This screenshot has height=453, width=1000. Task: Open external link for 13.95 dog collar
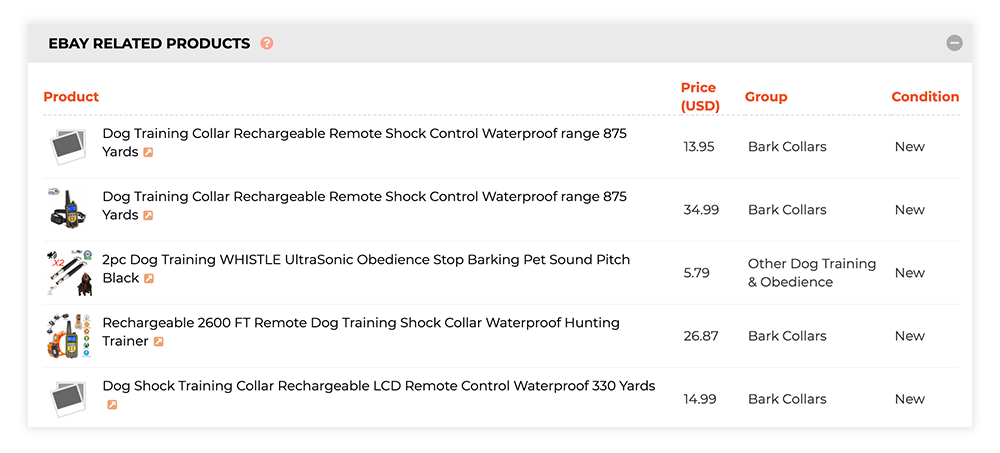coord(148,152)
